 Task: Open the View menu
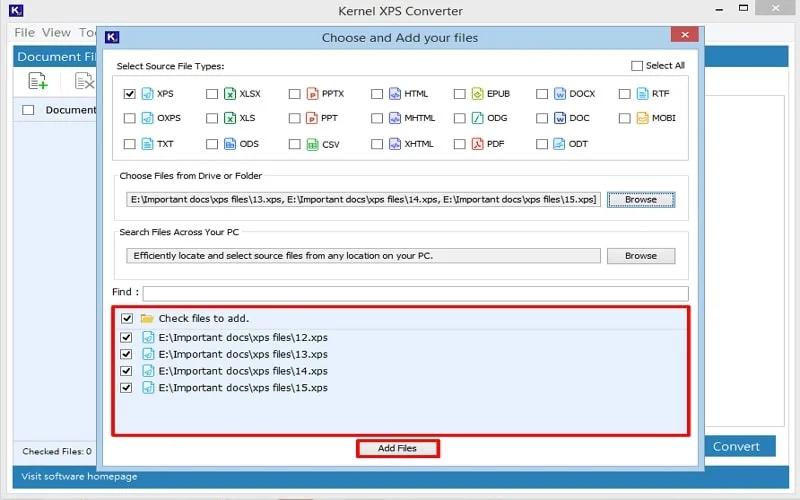pyautogui.click(x=56, y=33)
